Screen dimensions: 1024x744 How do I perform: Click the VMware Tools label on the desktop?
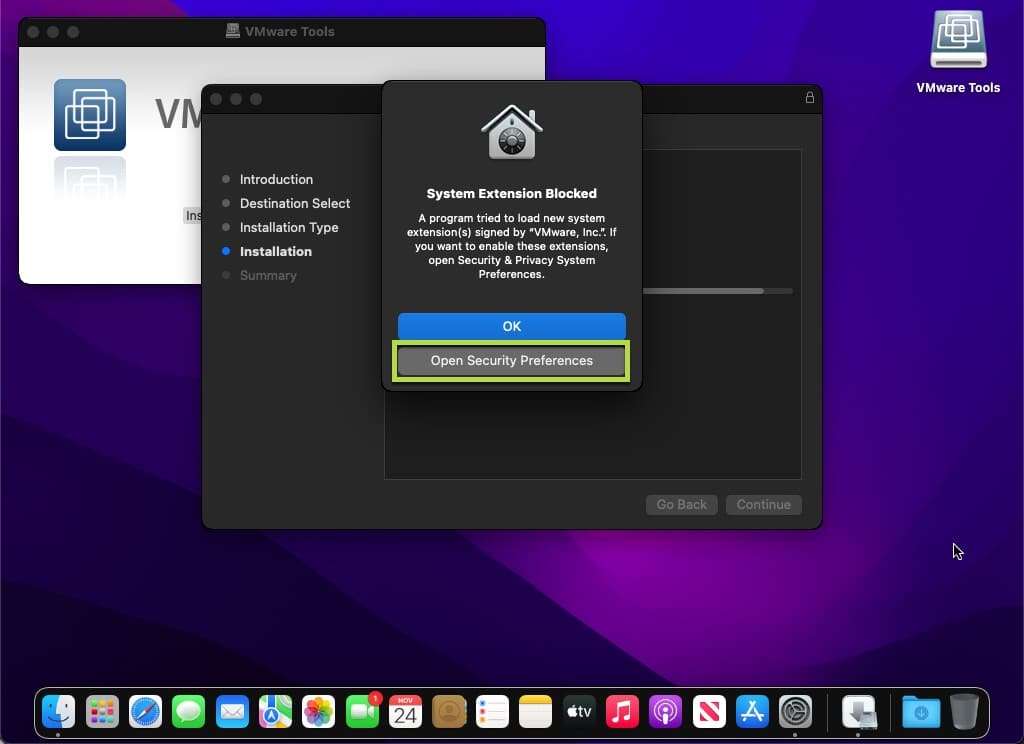pos(958,88)
